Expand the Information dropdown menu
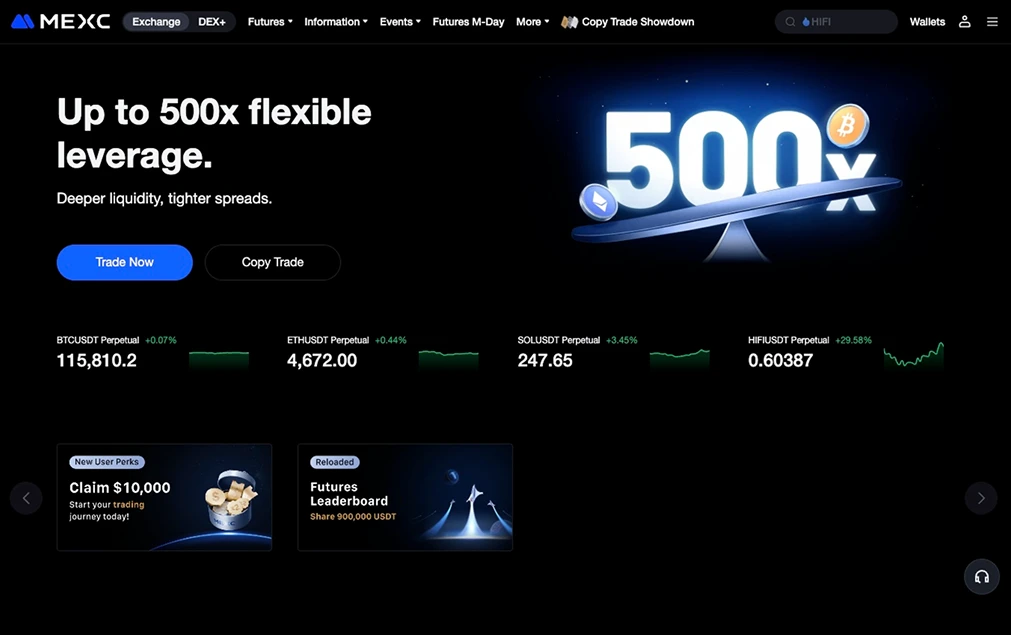This screenshot has height=635, width=1011. 336,22
